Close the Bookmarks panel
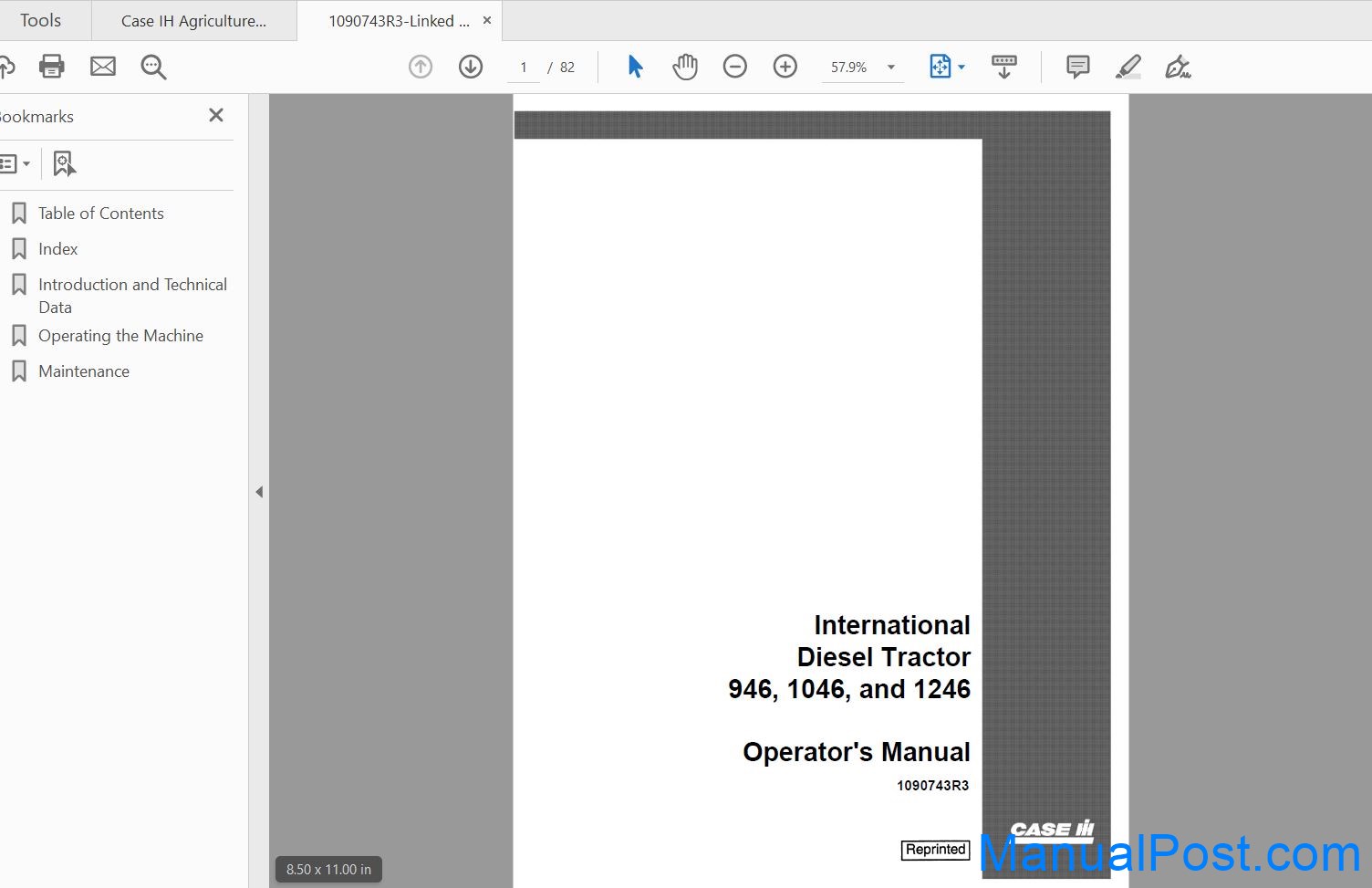Screen dimensions: 1372x888 coord(216,115)
